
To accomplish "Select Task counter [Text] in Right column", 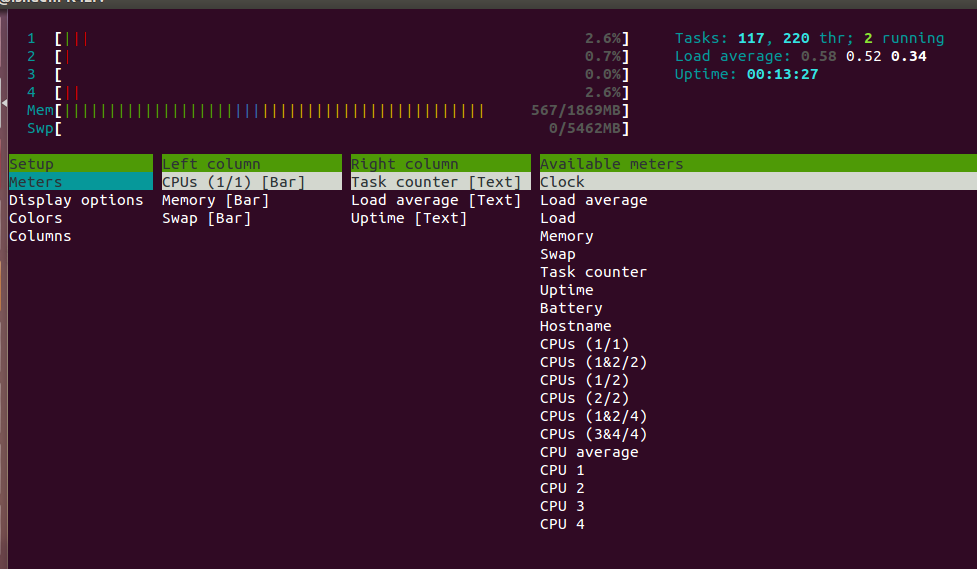I will click(441, 181).
